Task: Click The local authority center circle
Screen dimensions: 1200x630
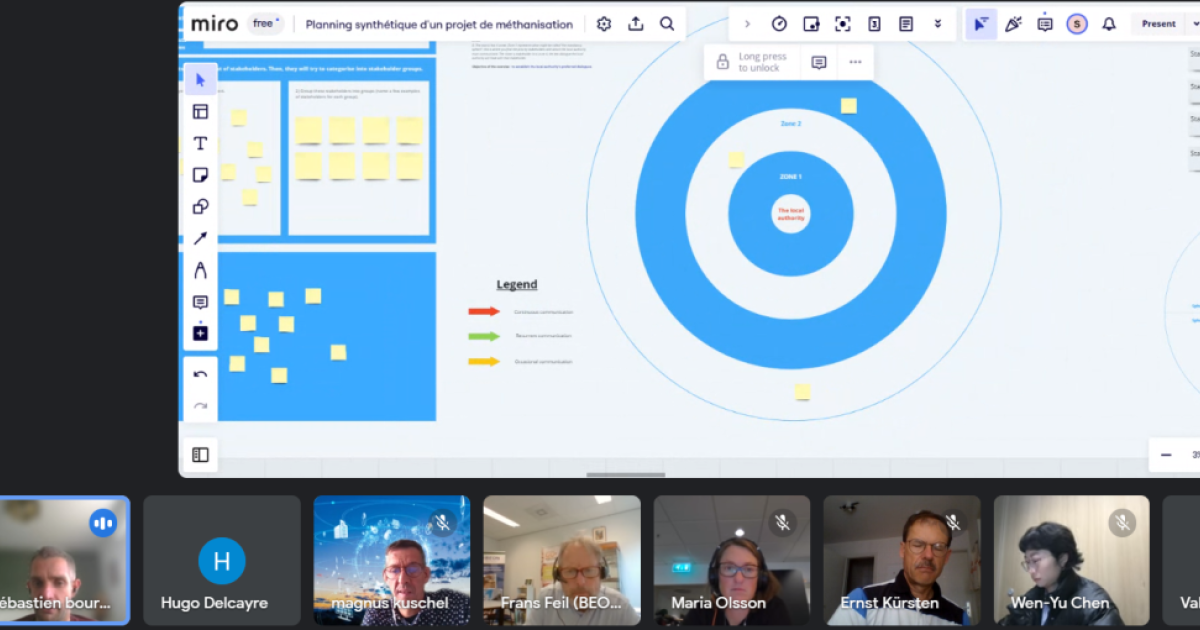Action: [791, 214]
